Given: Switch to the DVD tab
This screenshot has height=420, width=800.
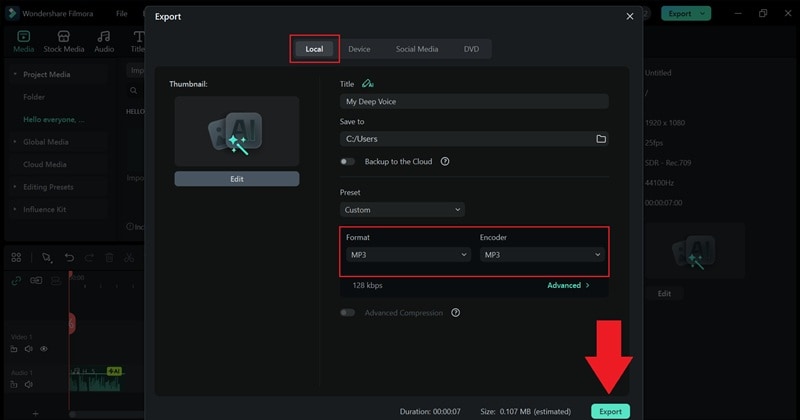Looking at the screenshot, I should (x=471, y=49).
